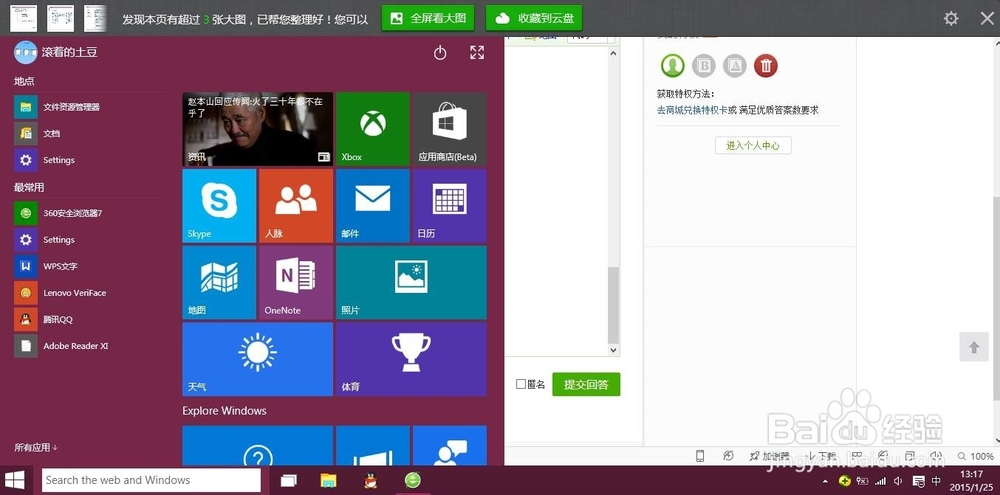
Task: Click the phone icon in browser status bar
Action: (x=700, y=456)
